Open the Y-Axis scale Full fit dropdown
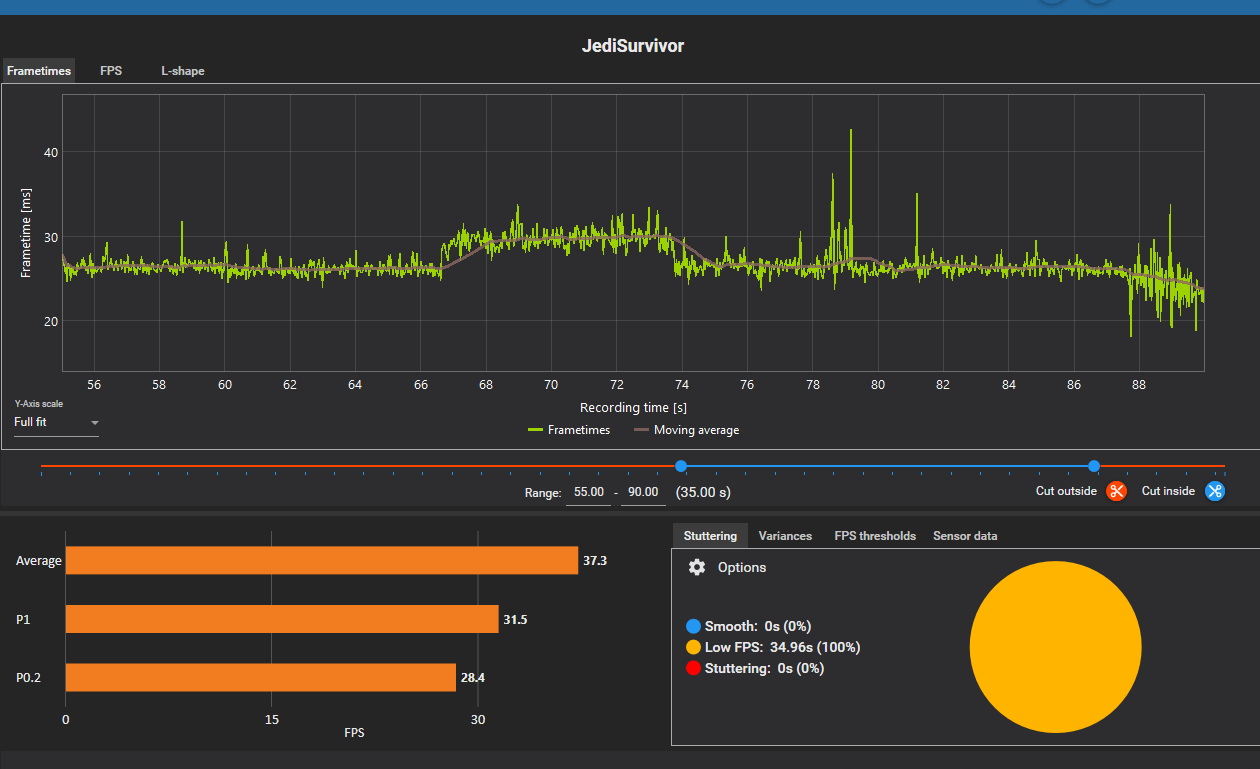1260x769 pixels. (x=56, y=422)
